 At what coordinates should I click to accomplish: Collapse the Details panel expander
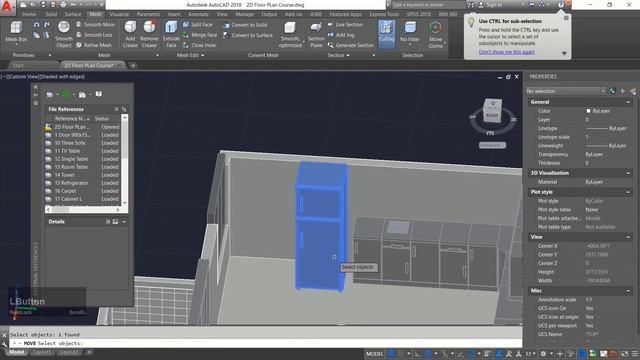point(124,222)
